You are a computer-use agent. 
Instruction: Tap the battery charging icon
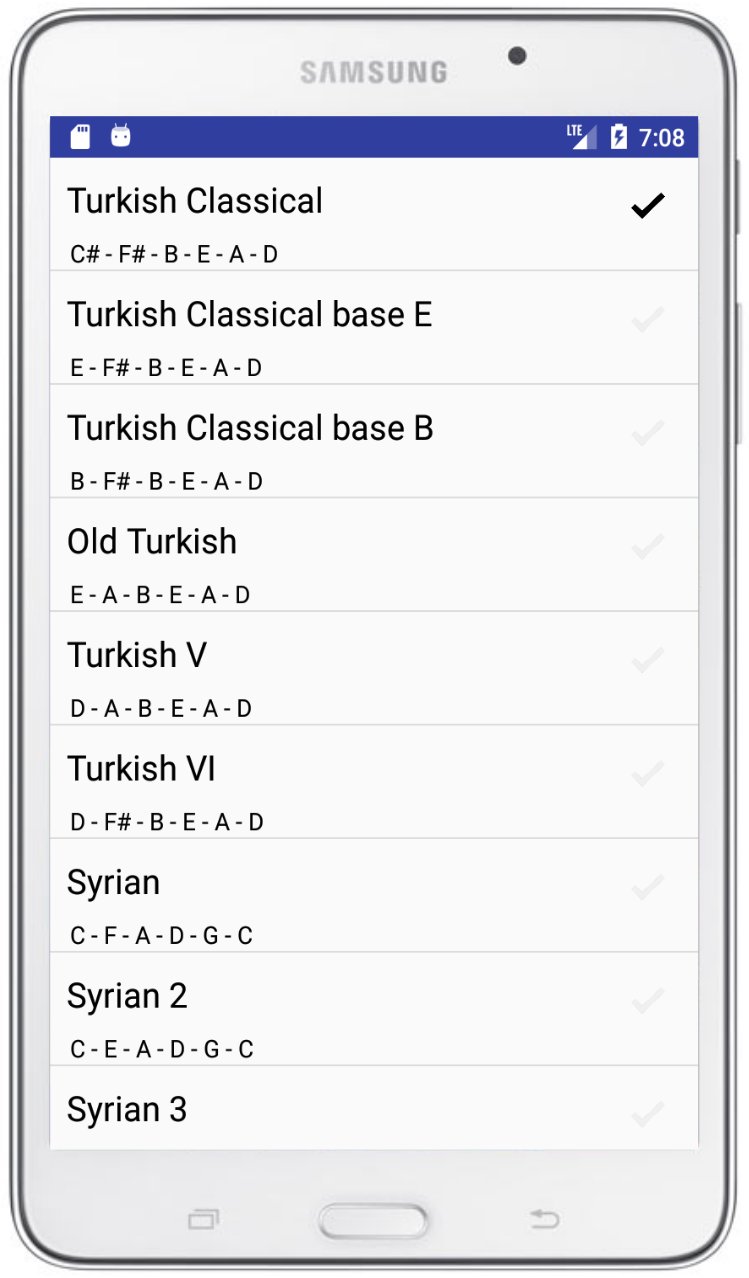[619, 137]
